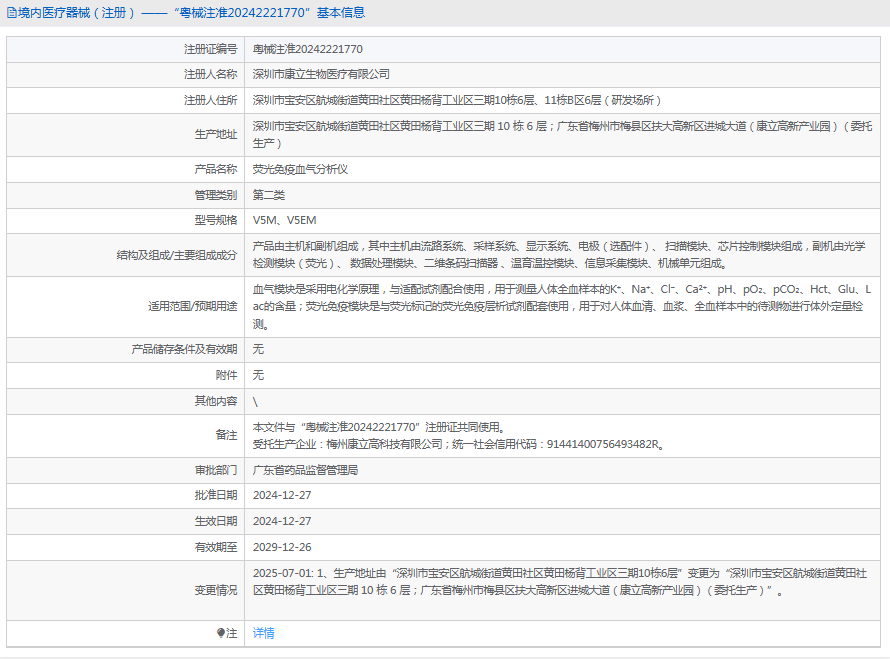Click the 变更情况 row label

(216, 590)
